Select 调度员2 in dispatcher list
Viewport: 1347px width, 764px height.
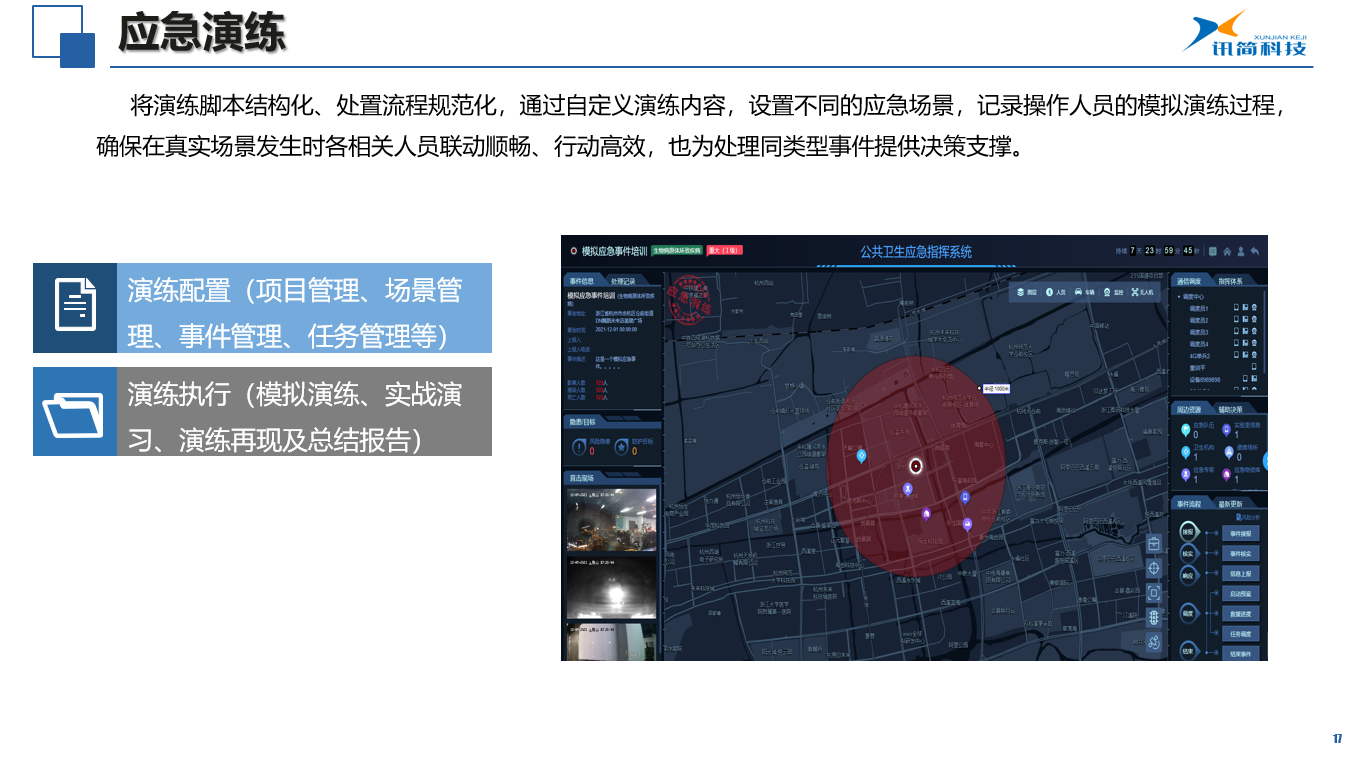pos(1199,320)
